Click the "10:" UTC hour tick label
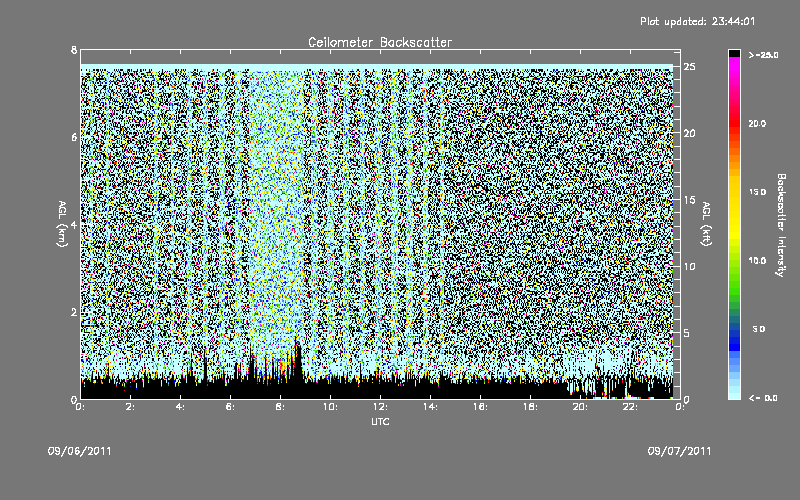Screen dimensions: 800x500 coord(330,407)
